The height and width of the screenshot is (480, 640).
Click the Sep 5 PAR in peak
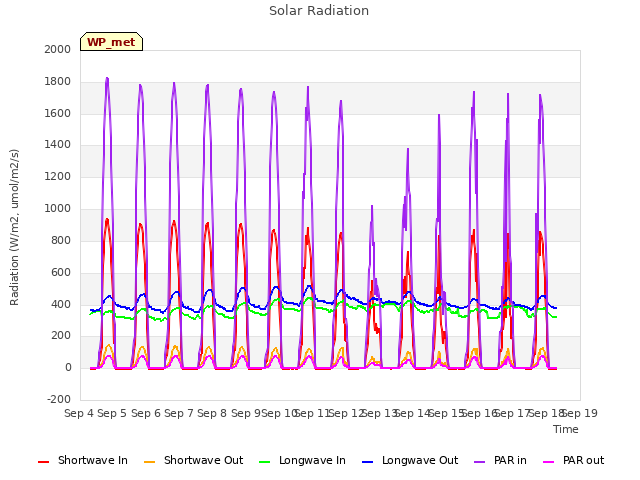107,78
